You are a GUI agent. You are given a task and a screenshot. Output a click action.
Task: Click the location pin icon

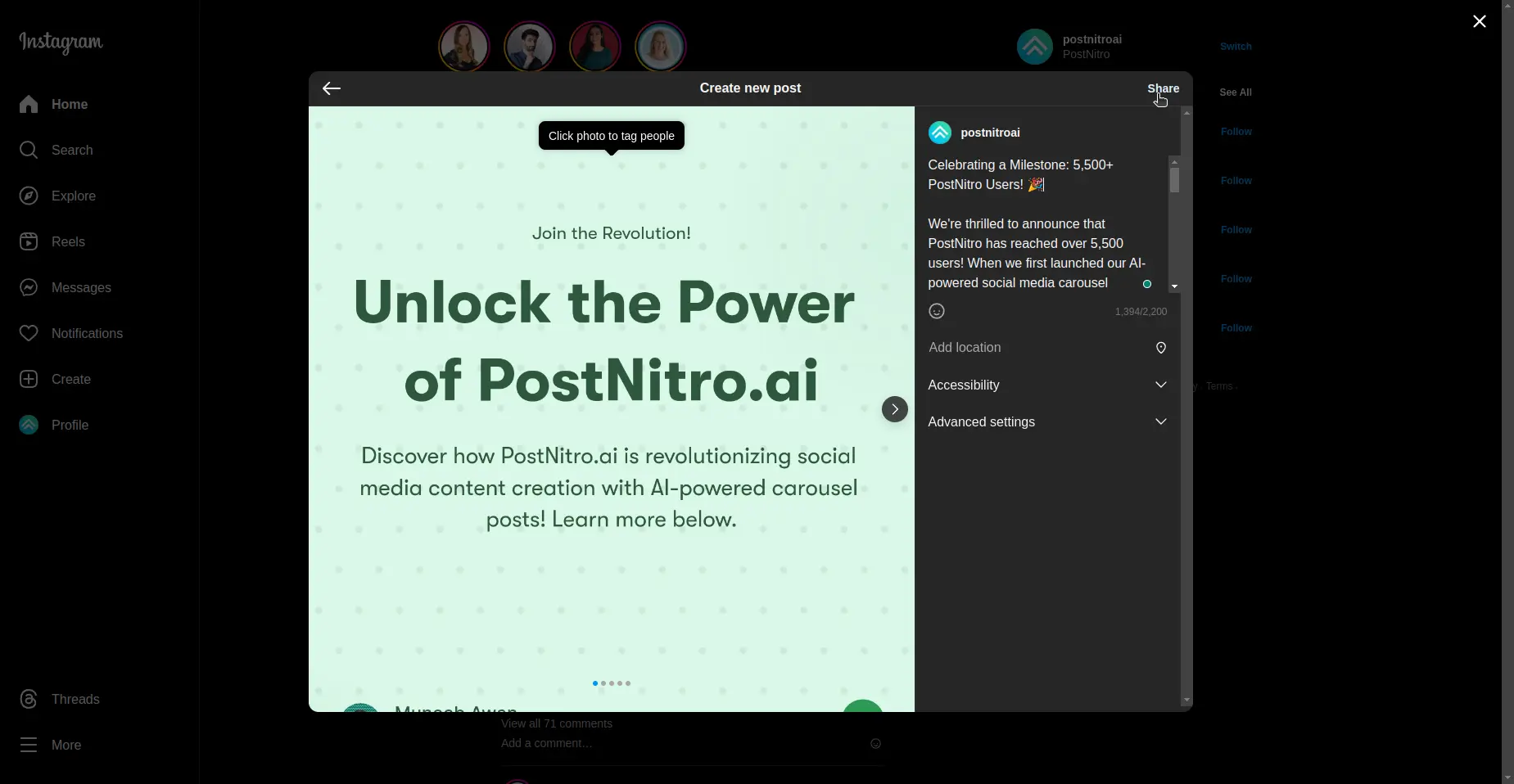tap(1160, 348)
